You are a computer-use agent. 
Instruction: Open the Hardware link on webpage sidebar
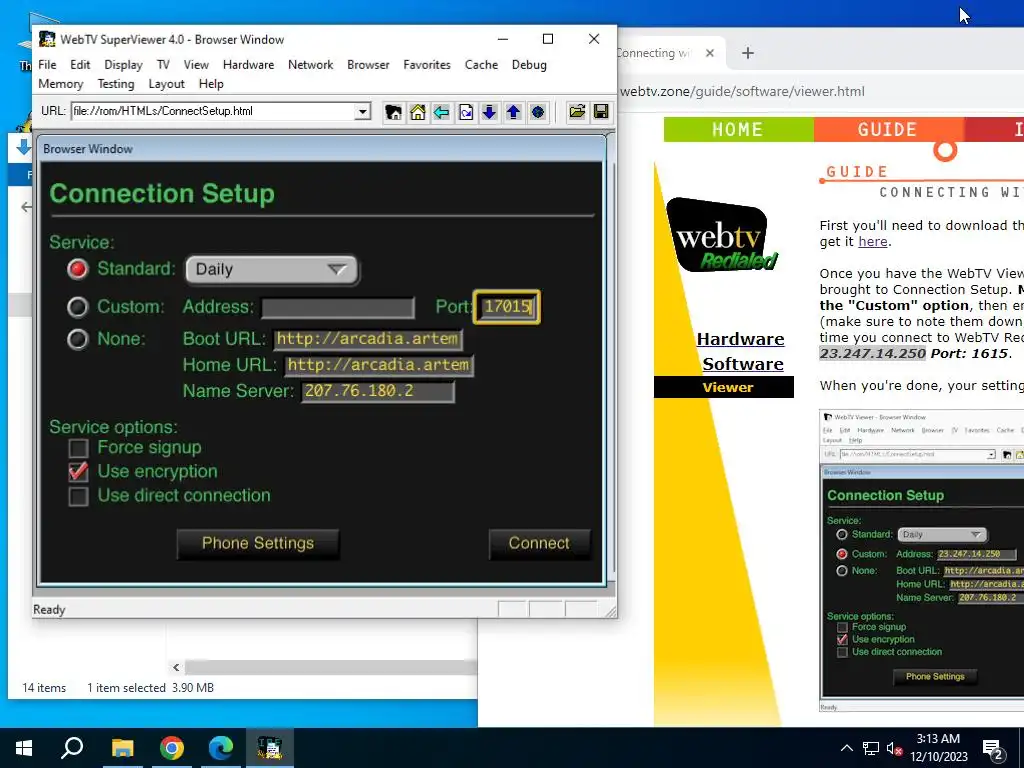pos(741,339)
